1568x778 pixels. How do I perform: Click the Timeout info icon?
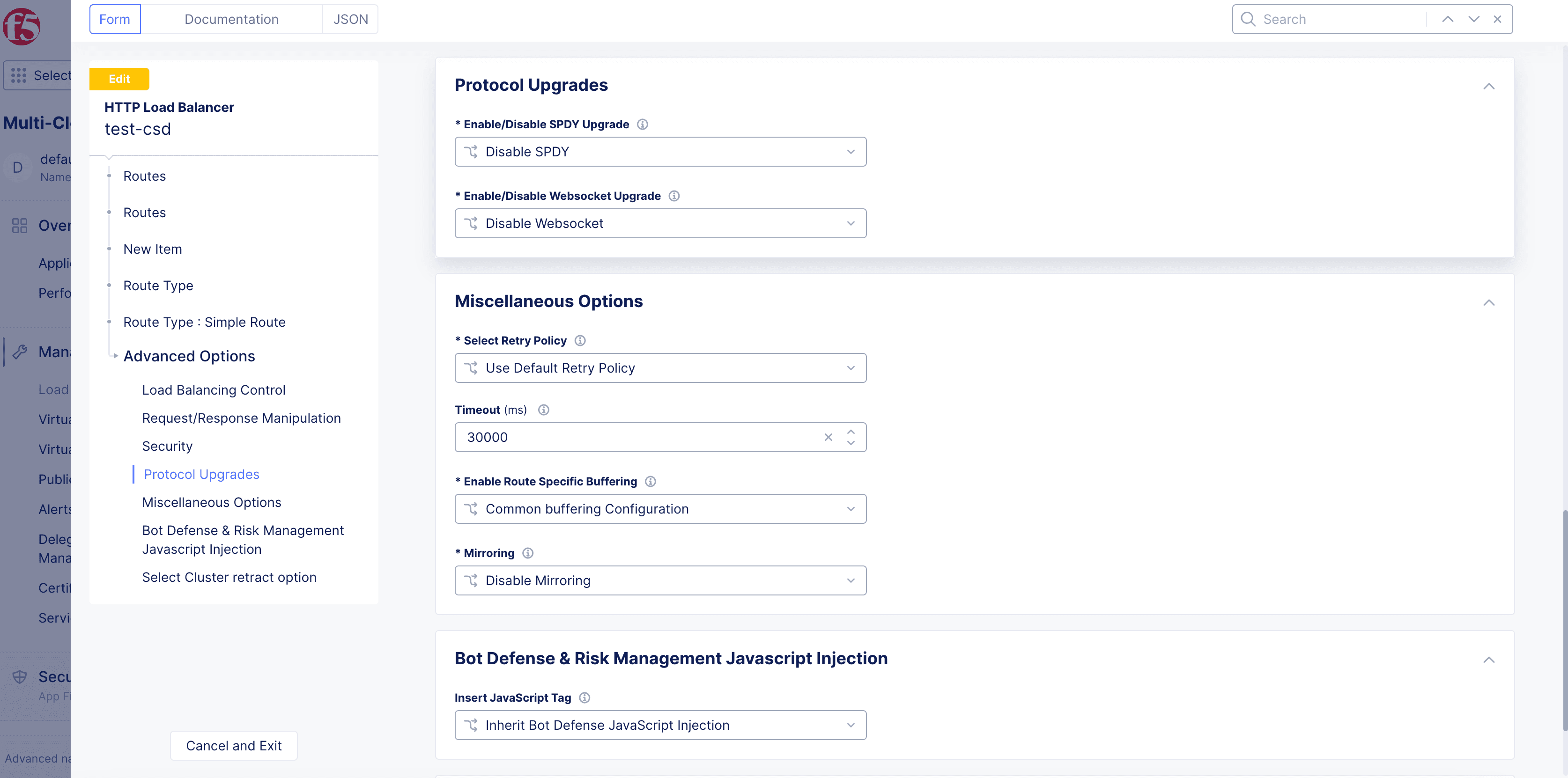pos(544,410)
